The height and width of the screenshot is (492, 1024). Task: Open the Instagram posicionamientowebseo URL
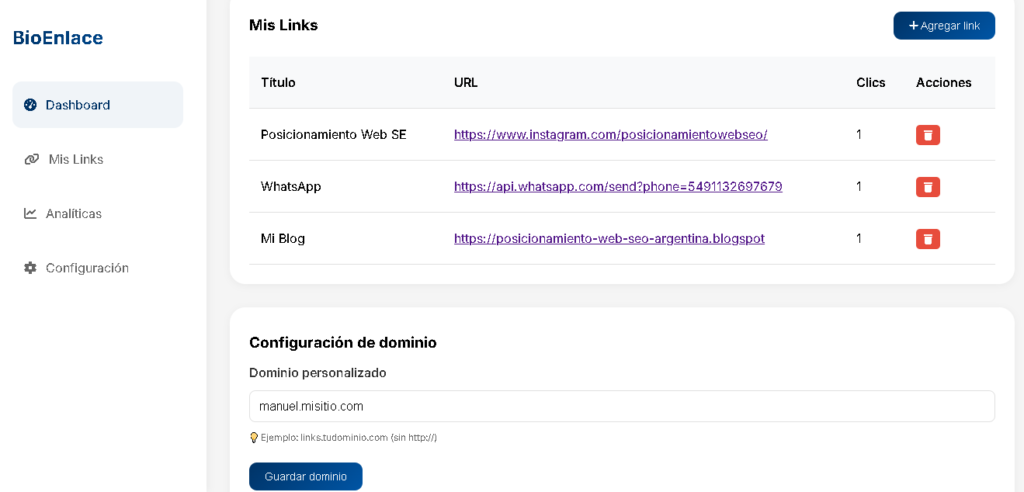coord(611,135)
